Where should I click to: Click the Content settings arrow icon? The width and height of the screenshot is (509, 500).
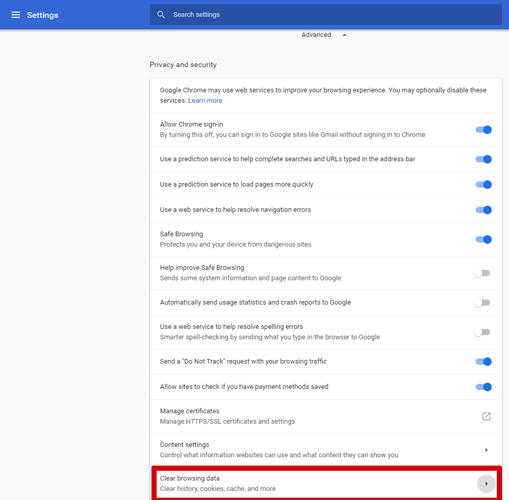tap(486, 450)
